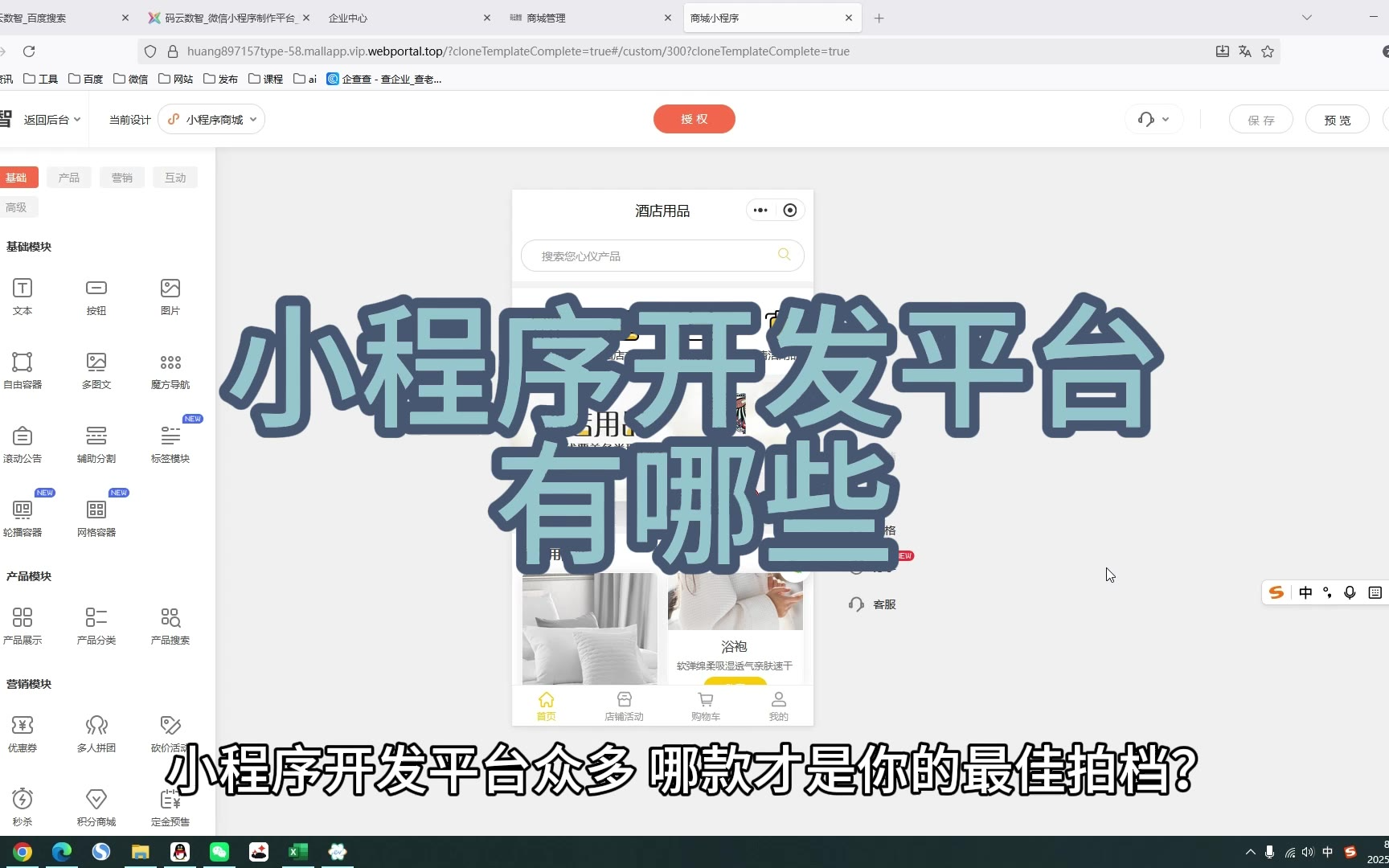This screenshot has height=868, width=1389.
Task: Open the 微信 bookmark folder
Action: click(131, 79)
